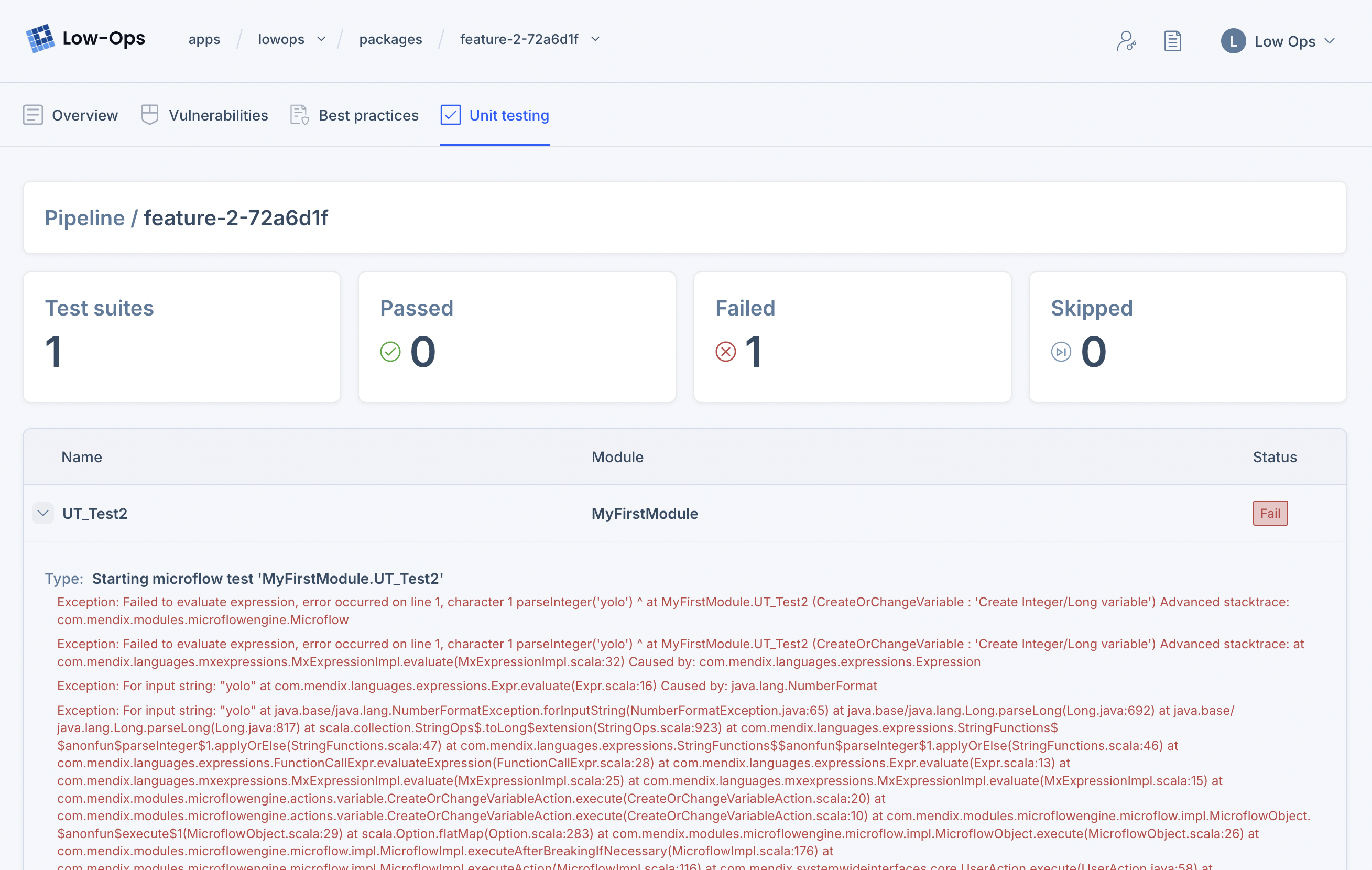Switch to the Overview tab
The image size is (1372, 870).
click(85, 115)
